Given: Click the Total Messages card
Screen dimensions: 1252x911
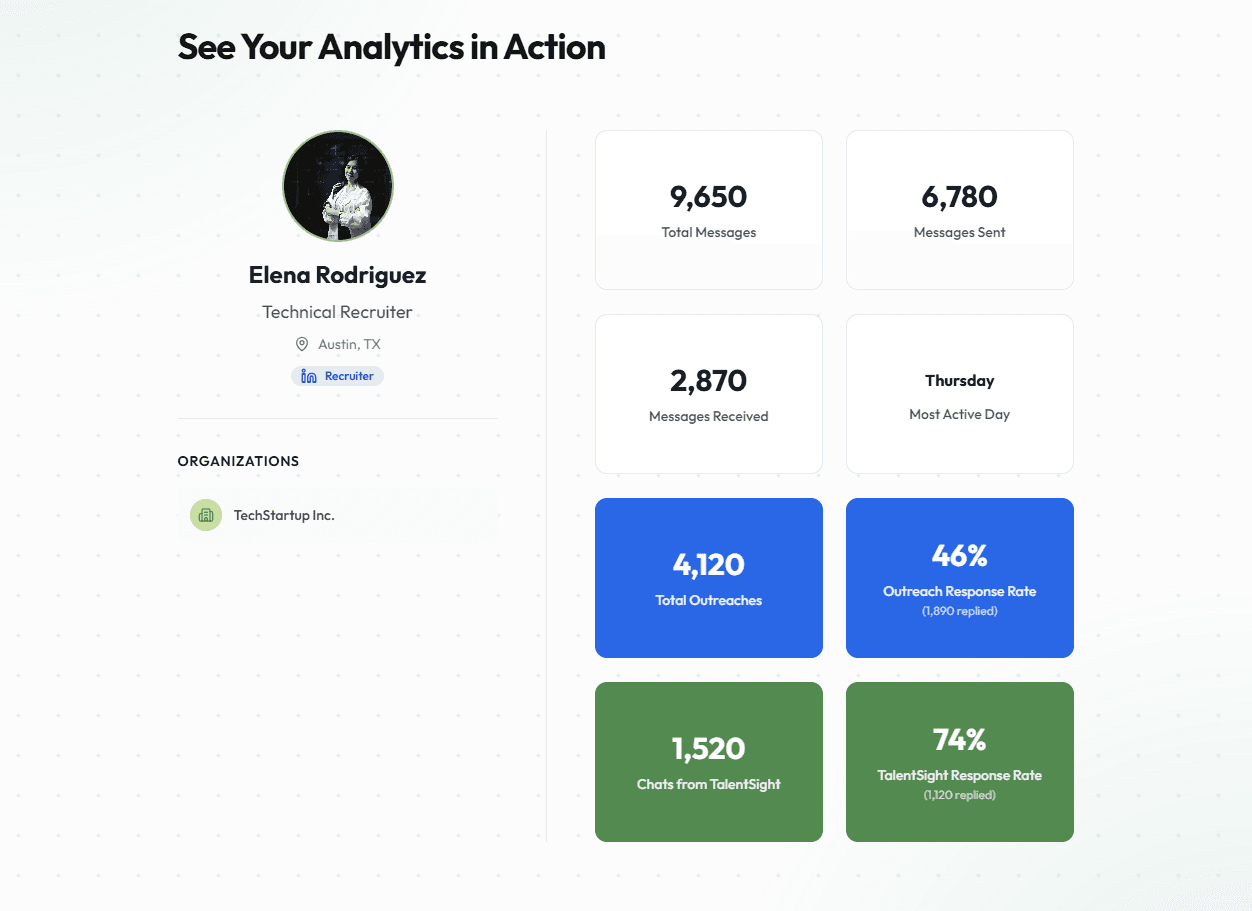Looking at the screenshot, I should [708, 210].
